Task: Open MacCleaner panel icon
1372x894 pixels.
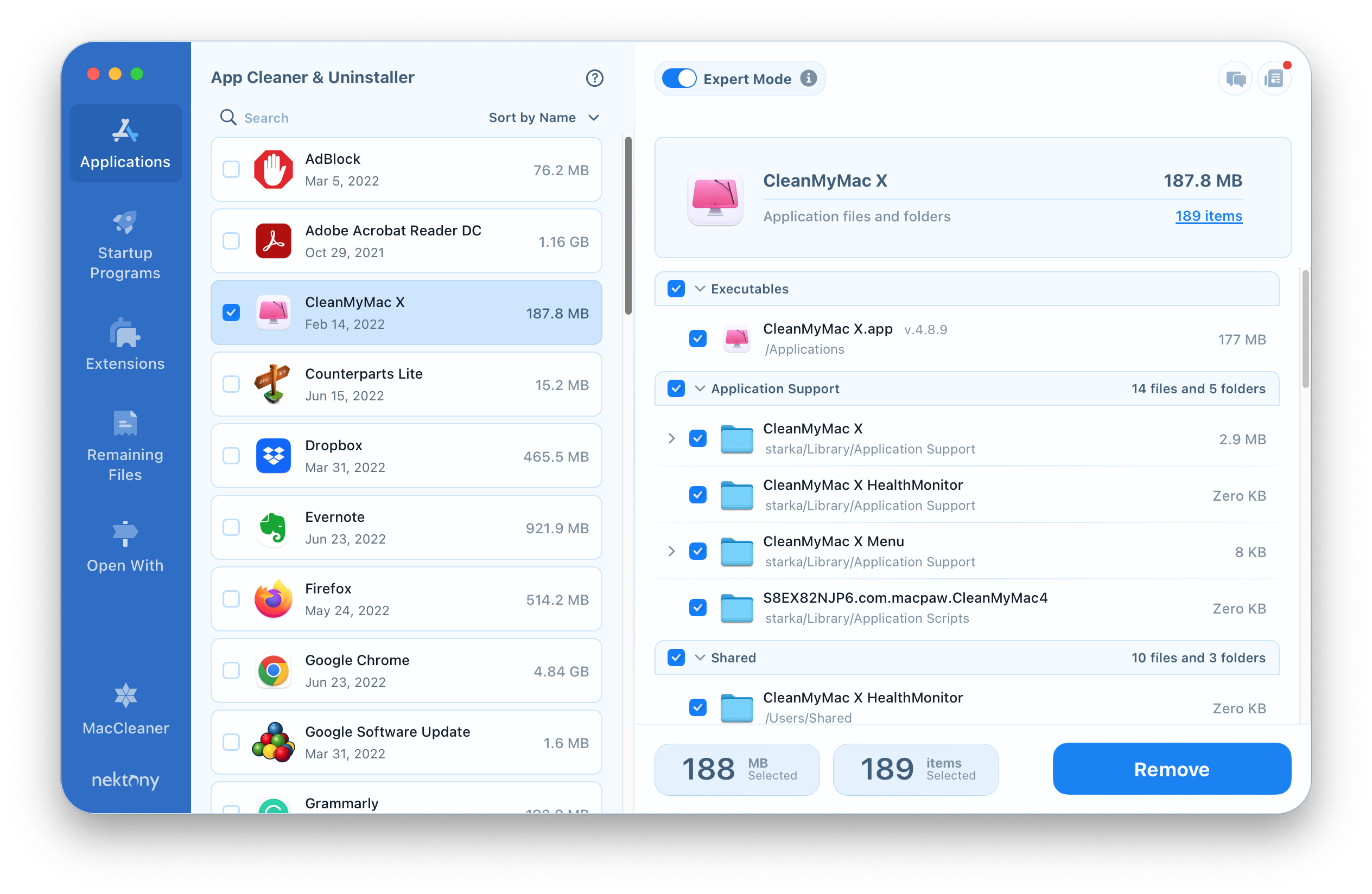Action: click(x=124, y=705)
